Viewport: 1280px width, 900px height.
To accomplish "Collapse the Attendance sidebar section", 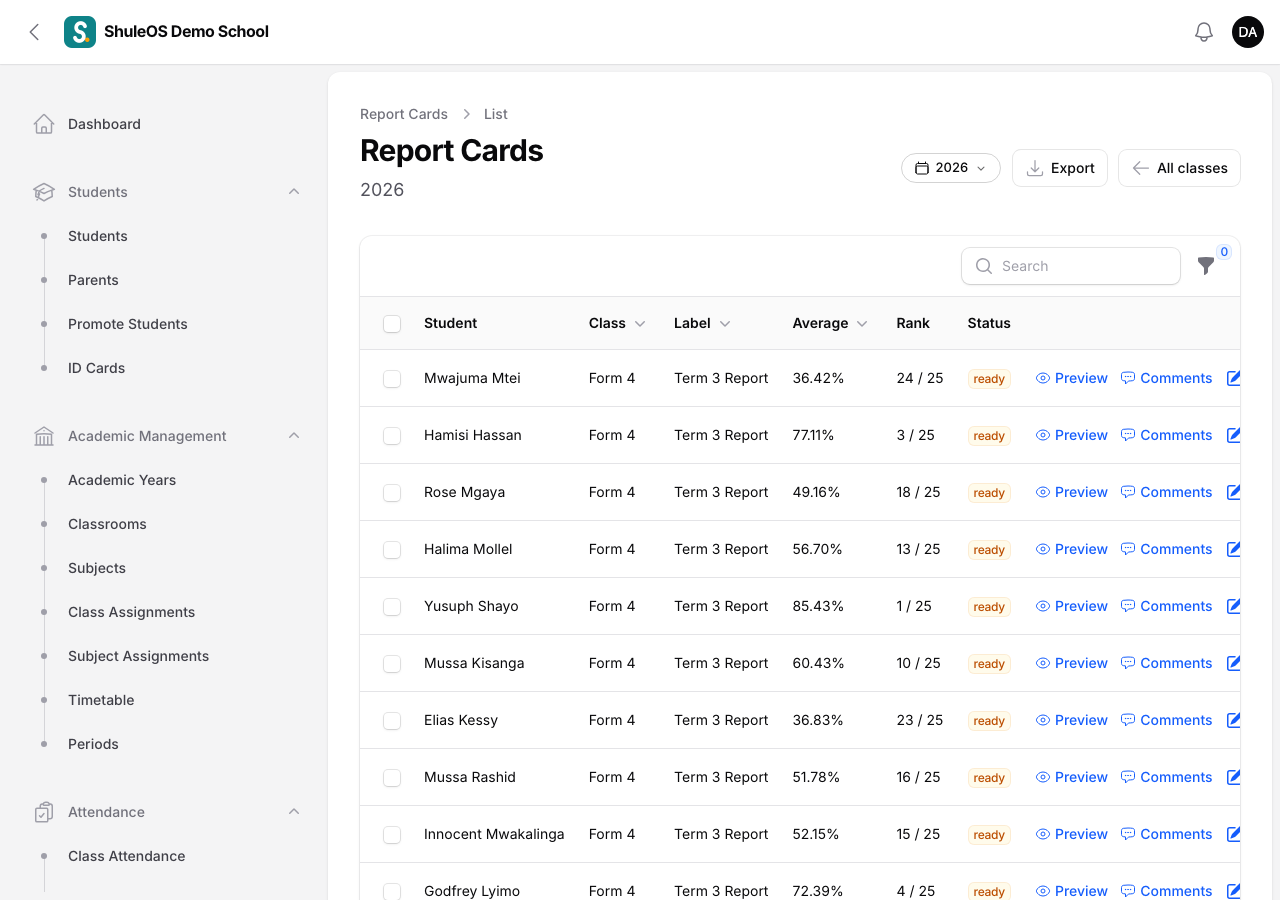I will coord(294,812).
